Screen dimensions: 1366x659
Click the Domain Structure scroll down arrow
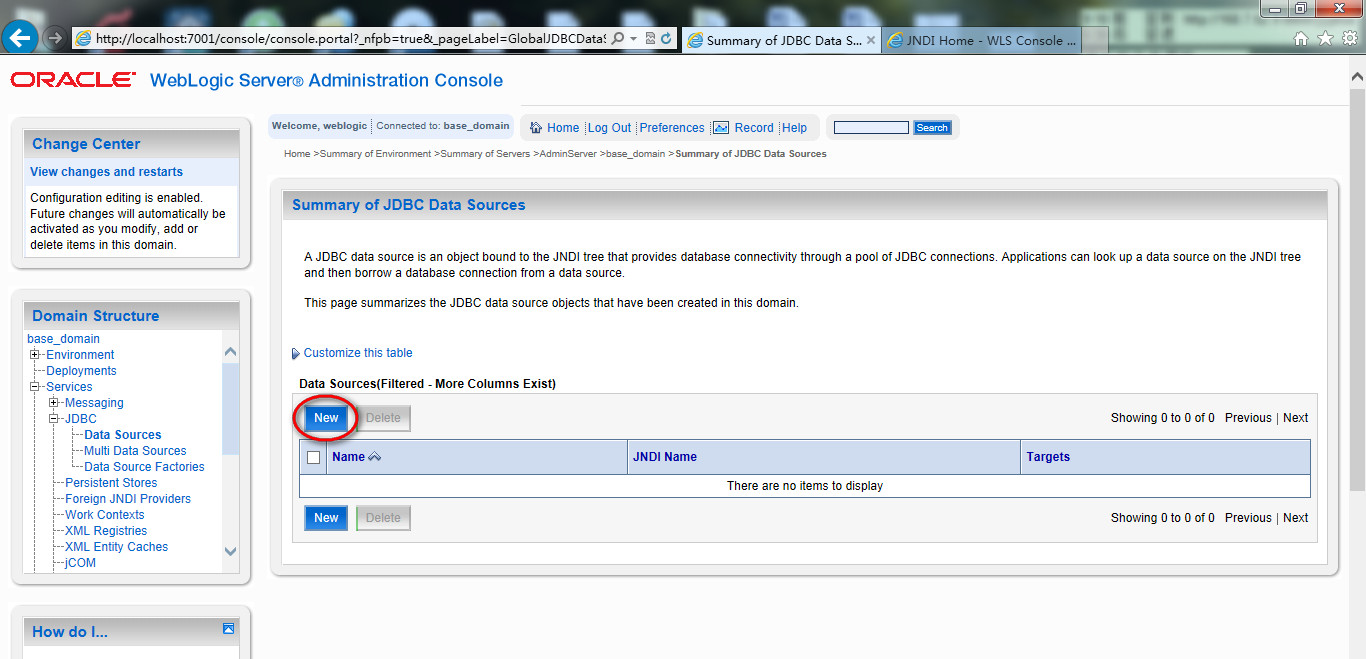pyautogui.click(x=231, y=551)
